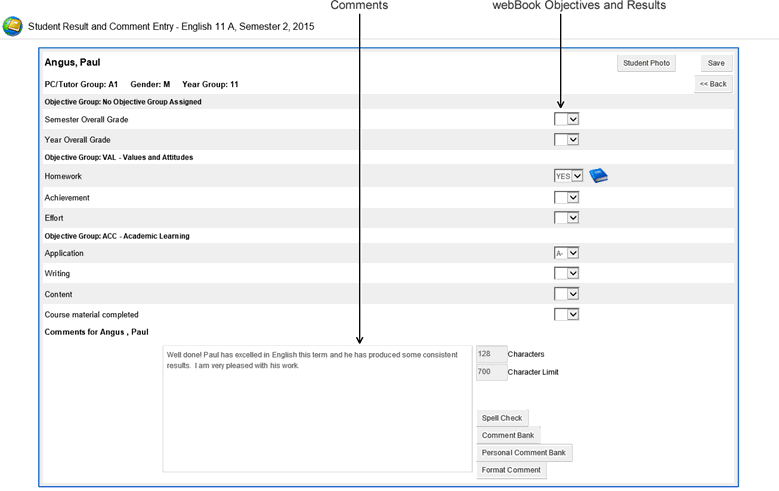Screen dimensions: 779x491
Task: Open Effort result dropdown
Action: [x=566, y=218]
